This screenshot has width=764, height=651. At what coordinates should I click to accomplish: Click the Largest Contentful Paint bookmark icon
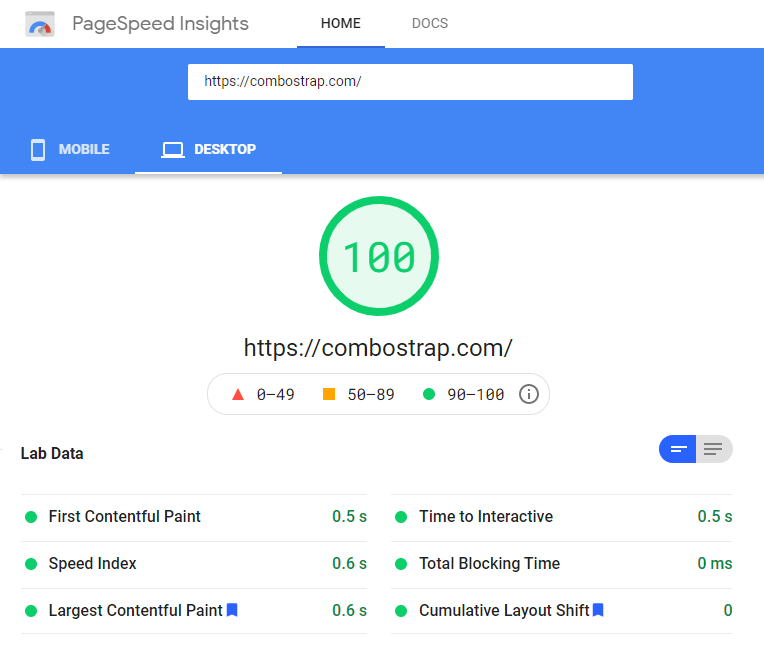(x=232, y=610)
